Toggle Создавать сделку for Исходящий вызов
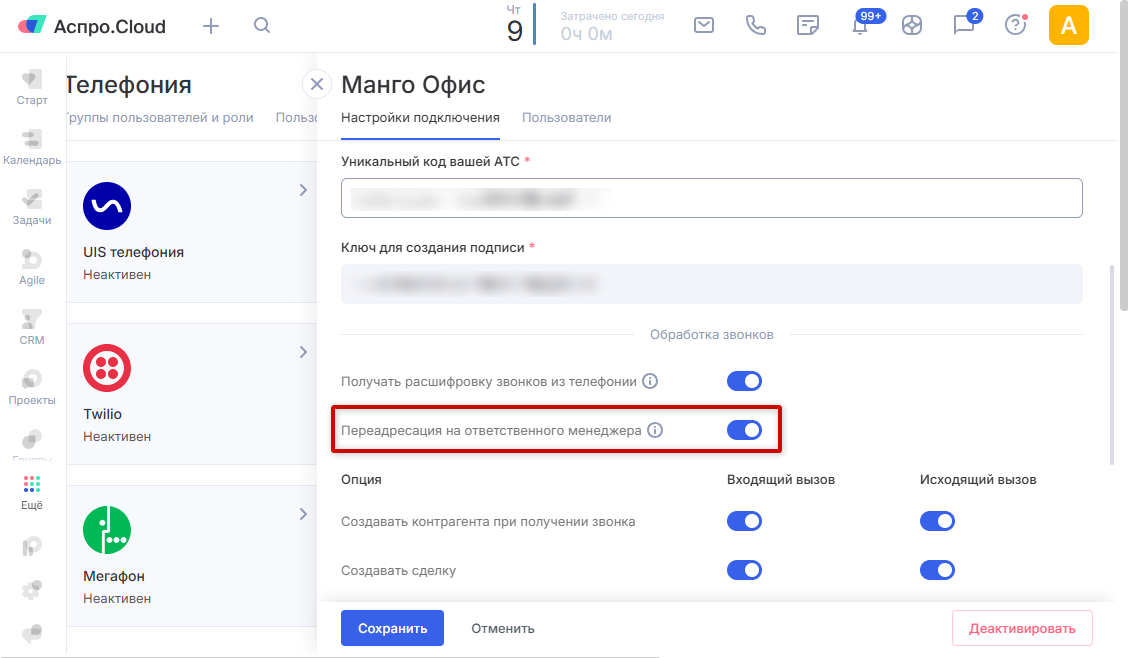 pyautogui.click(x=937, y=570)
